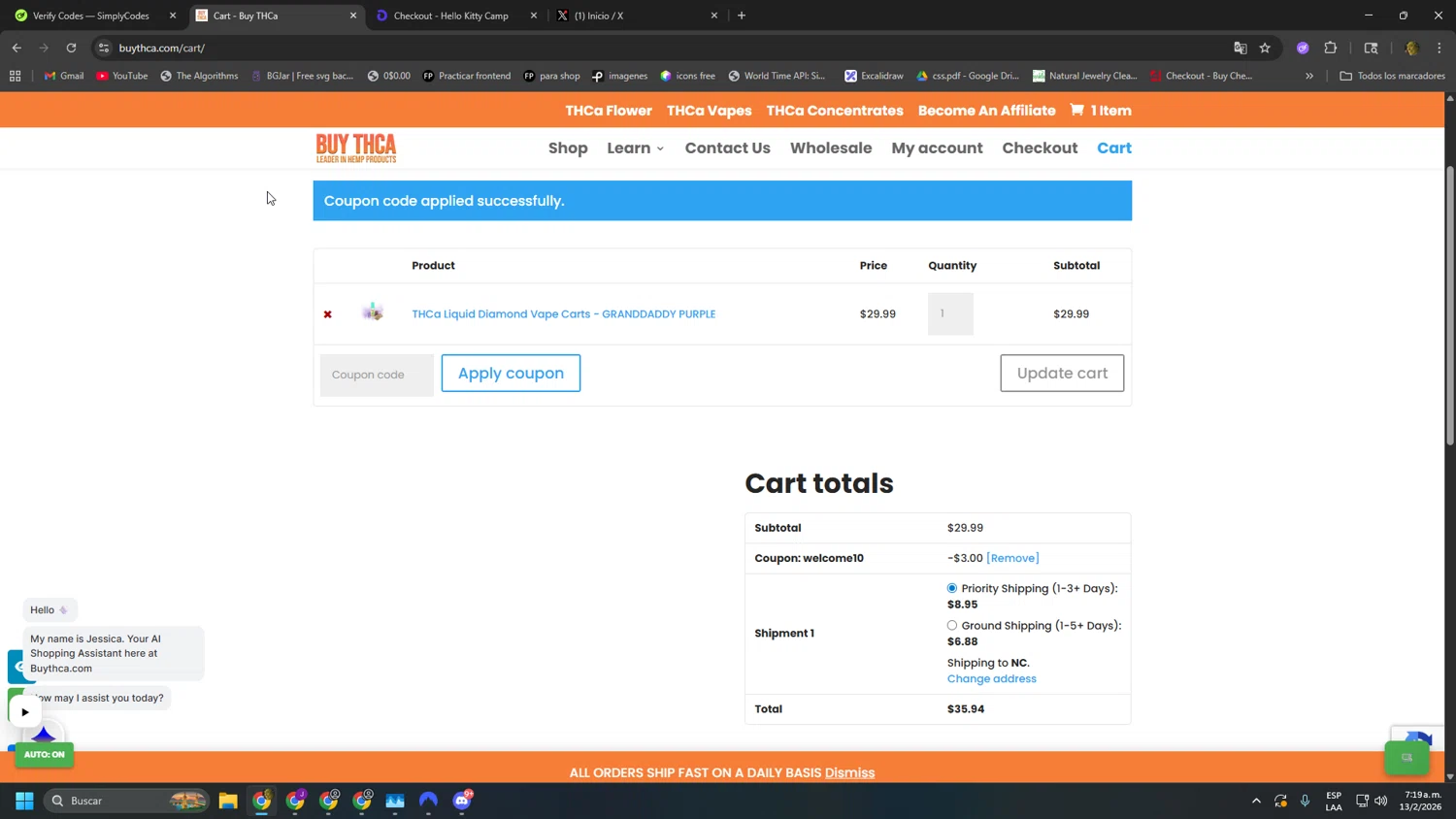
Task: Dismiss the orders ship fast banner
Action: pyautogui.click(x=849, y=773)
